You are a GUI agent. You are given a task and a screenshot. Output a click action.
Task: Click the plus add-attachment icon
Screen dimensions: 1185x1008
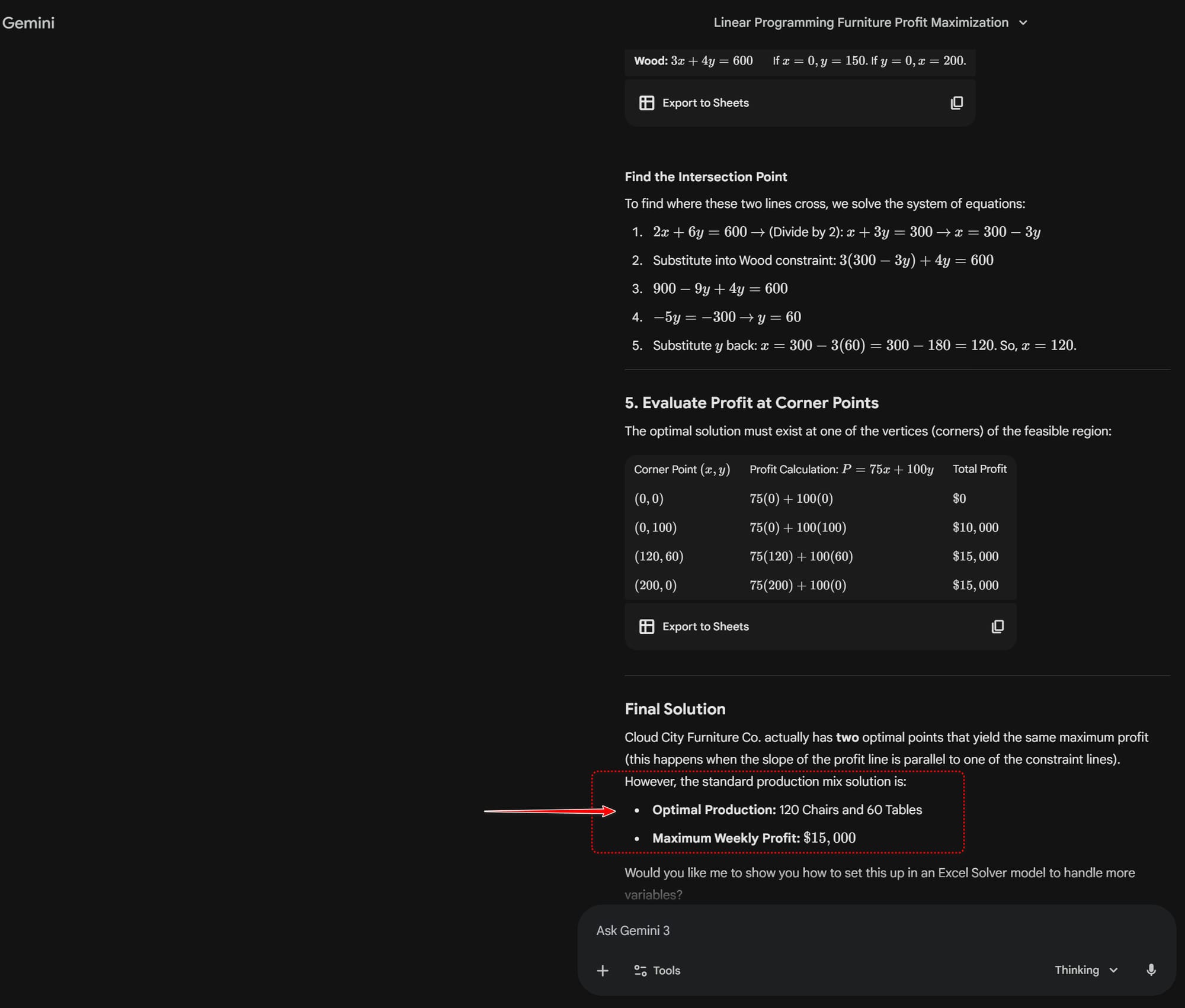coord(603,970)
